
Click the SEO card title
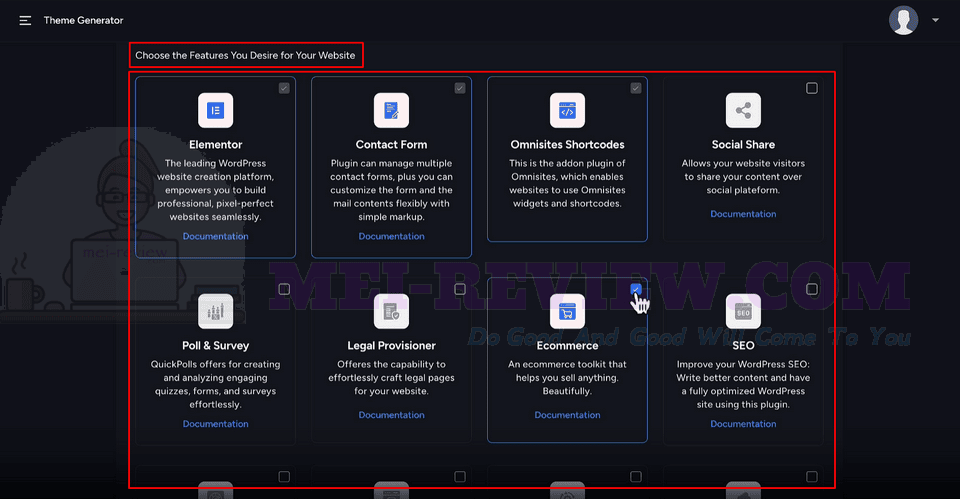tap(743, 345)
